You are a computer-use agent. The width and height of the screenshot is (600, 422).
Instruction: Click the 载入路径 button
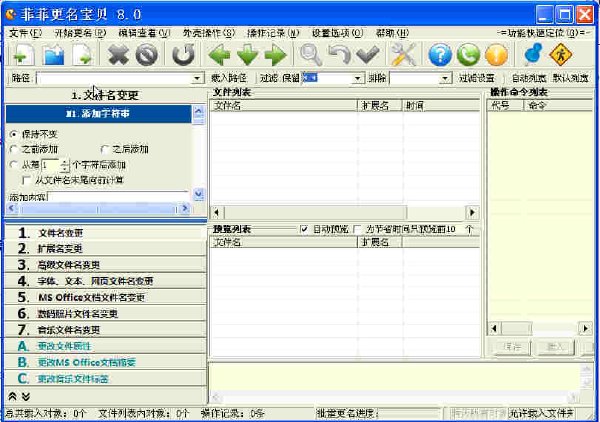pyautogui.click(x=229, y=78)
